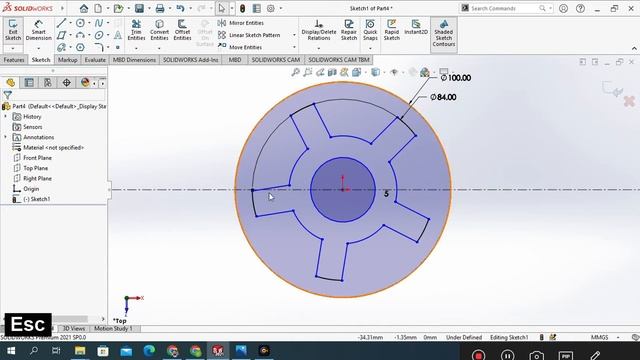Screen dimensions: 640x360
Task: Switch to the Markup tab
Action: coord(67,60)
